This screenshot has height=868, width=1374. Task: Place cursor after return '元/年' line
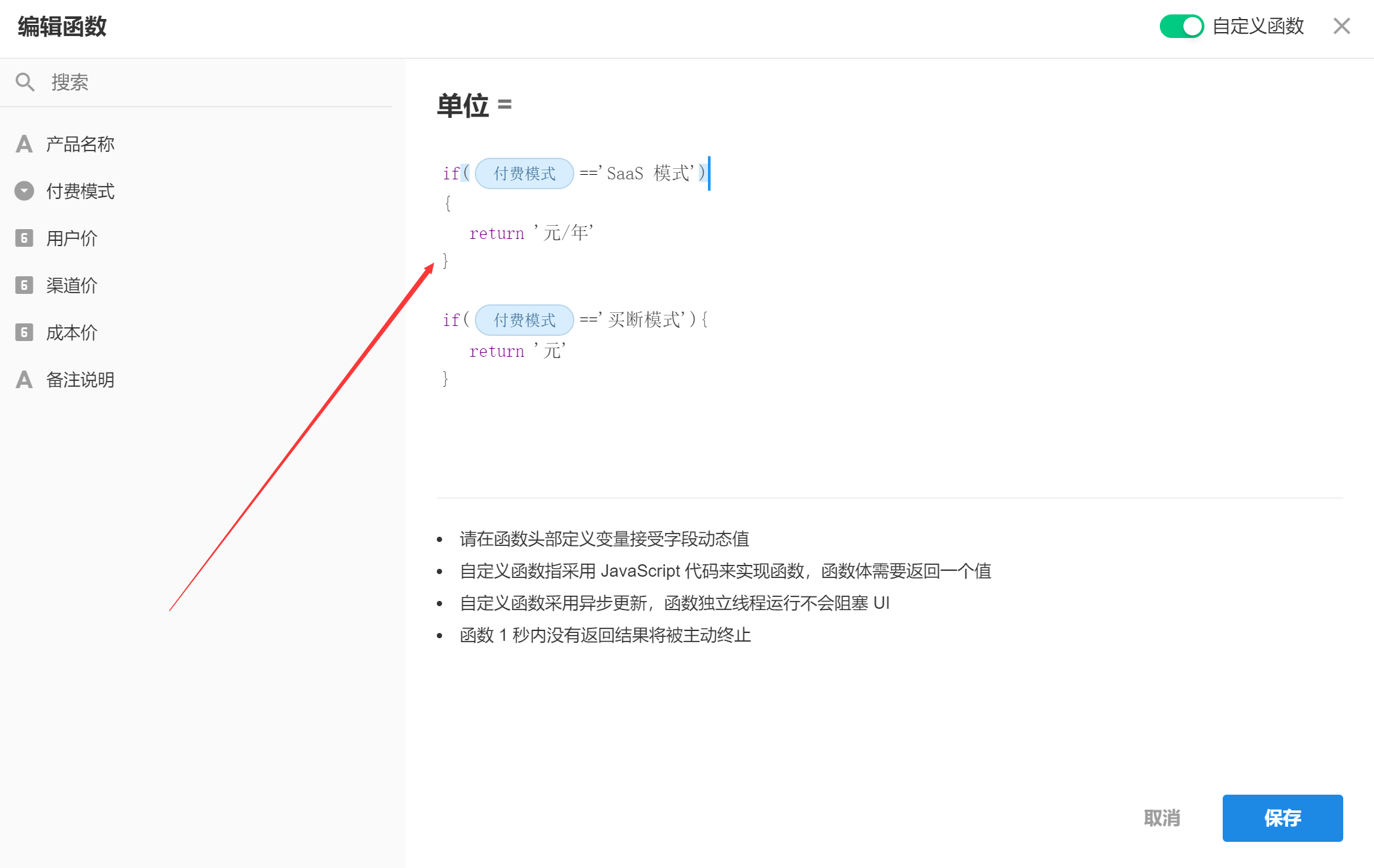(597, 233)
